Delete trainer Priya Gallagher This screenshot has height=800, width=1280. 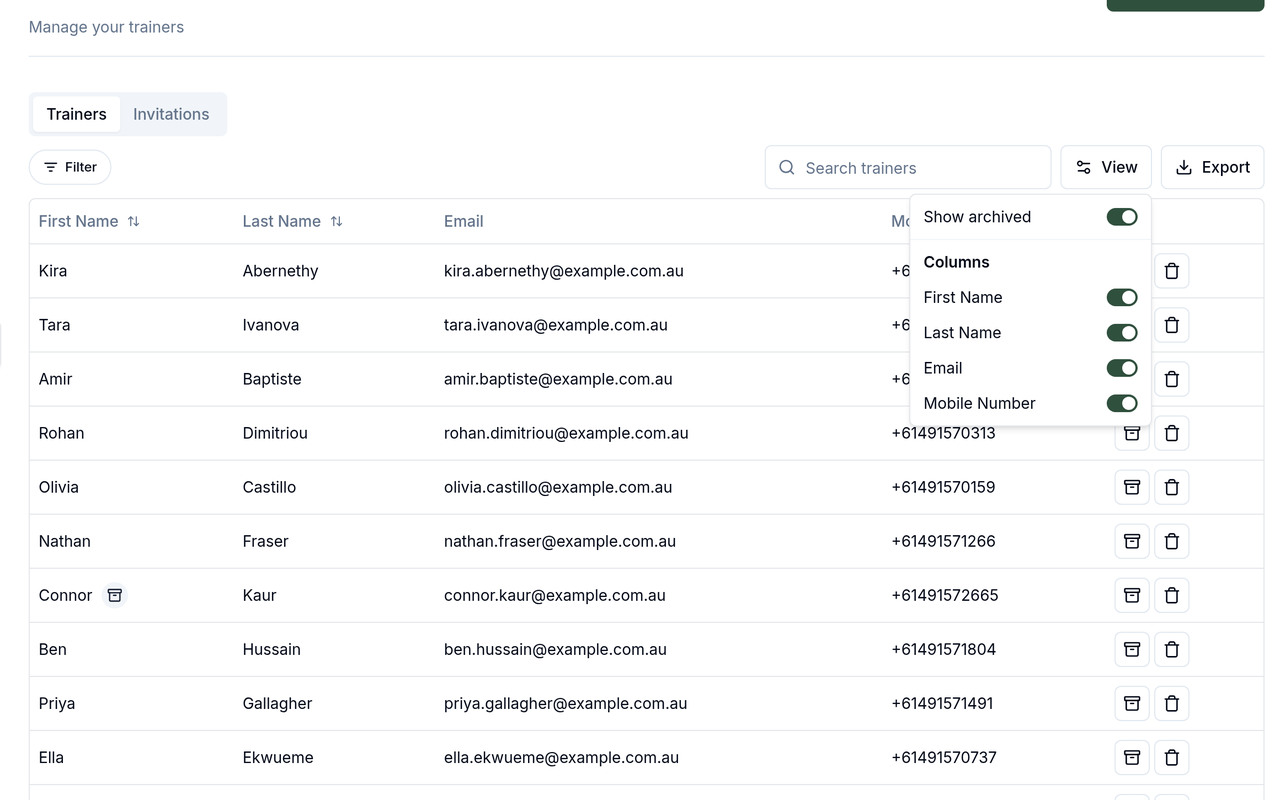click(x=1172, y=703)
